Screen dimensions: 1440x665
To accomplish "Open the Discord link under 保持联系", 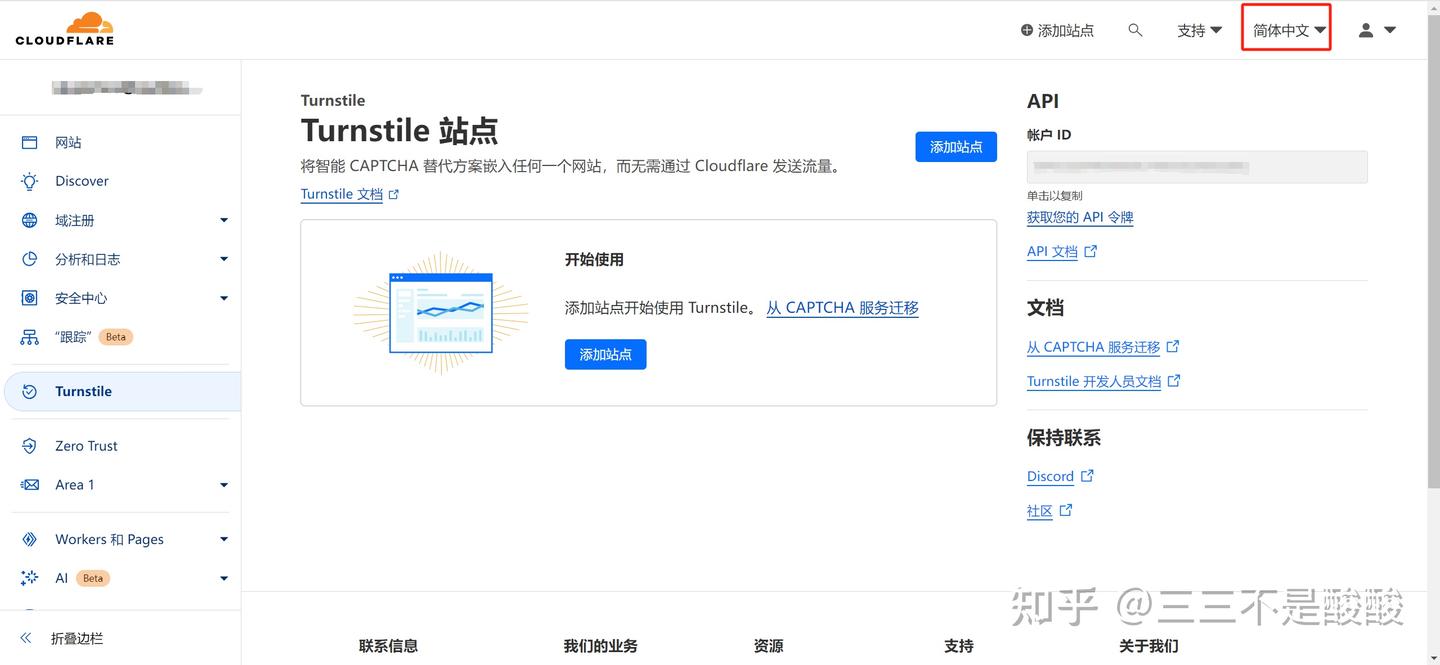I will [1050, 476].
